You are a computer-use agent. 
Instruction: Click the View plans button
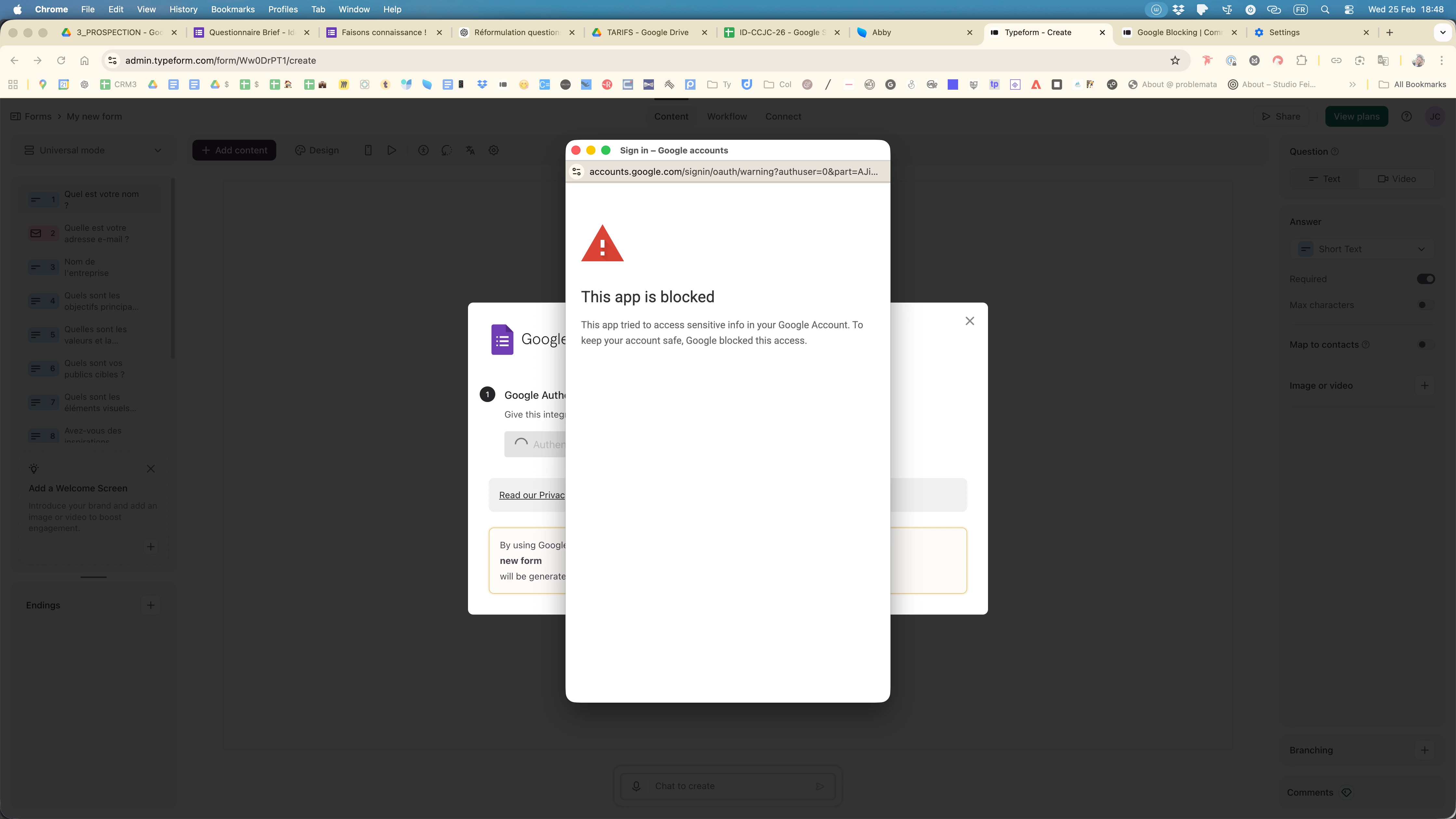tap(1356, 116)
